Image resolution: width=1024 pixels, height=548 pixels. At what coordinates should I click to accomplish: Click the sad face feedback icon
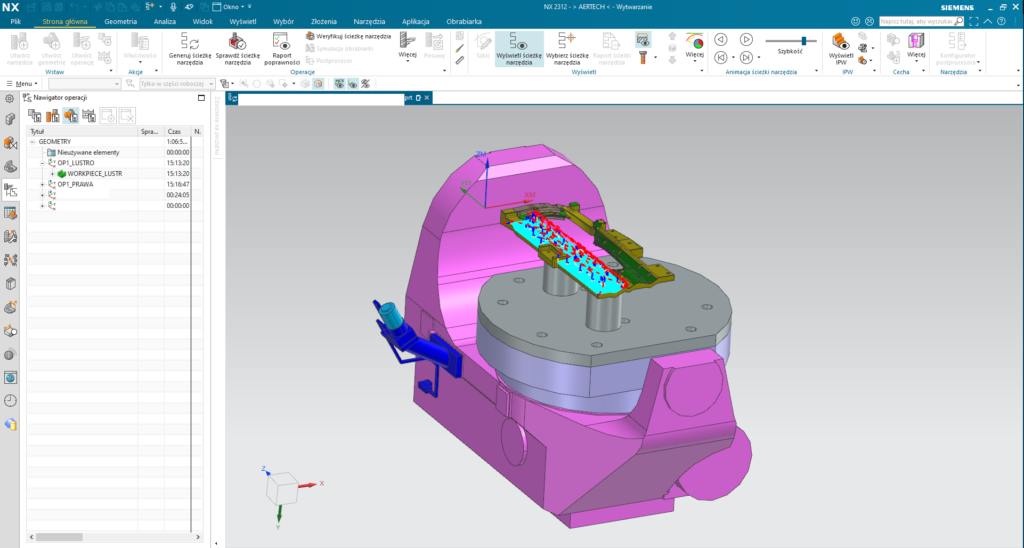869,22
